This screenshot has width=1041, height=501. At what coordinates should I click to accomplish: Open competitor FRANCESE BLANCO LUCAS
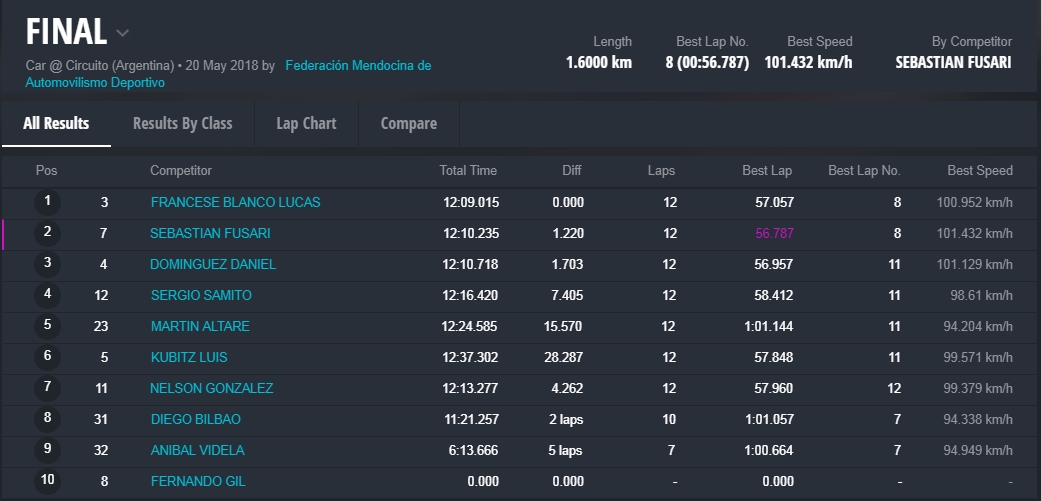pyautogui.click(x=235, y=203)
